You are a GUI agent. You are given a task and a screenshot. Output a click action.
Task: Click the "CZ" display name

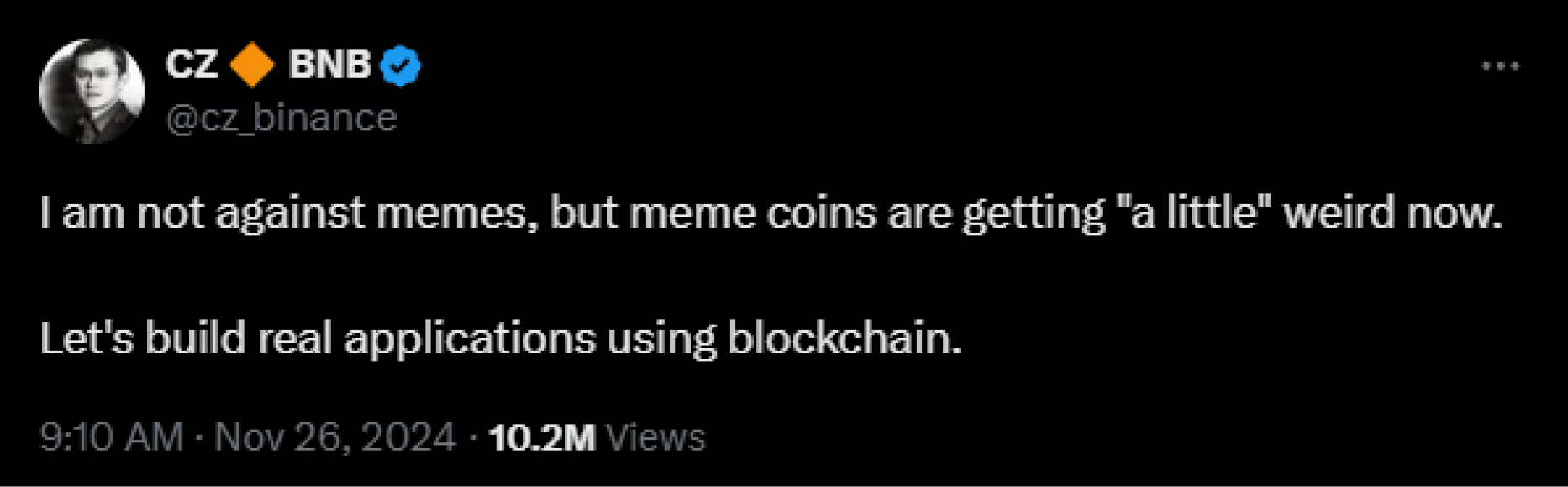(x=192, y=65)
